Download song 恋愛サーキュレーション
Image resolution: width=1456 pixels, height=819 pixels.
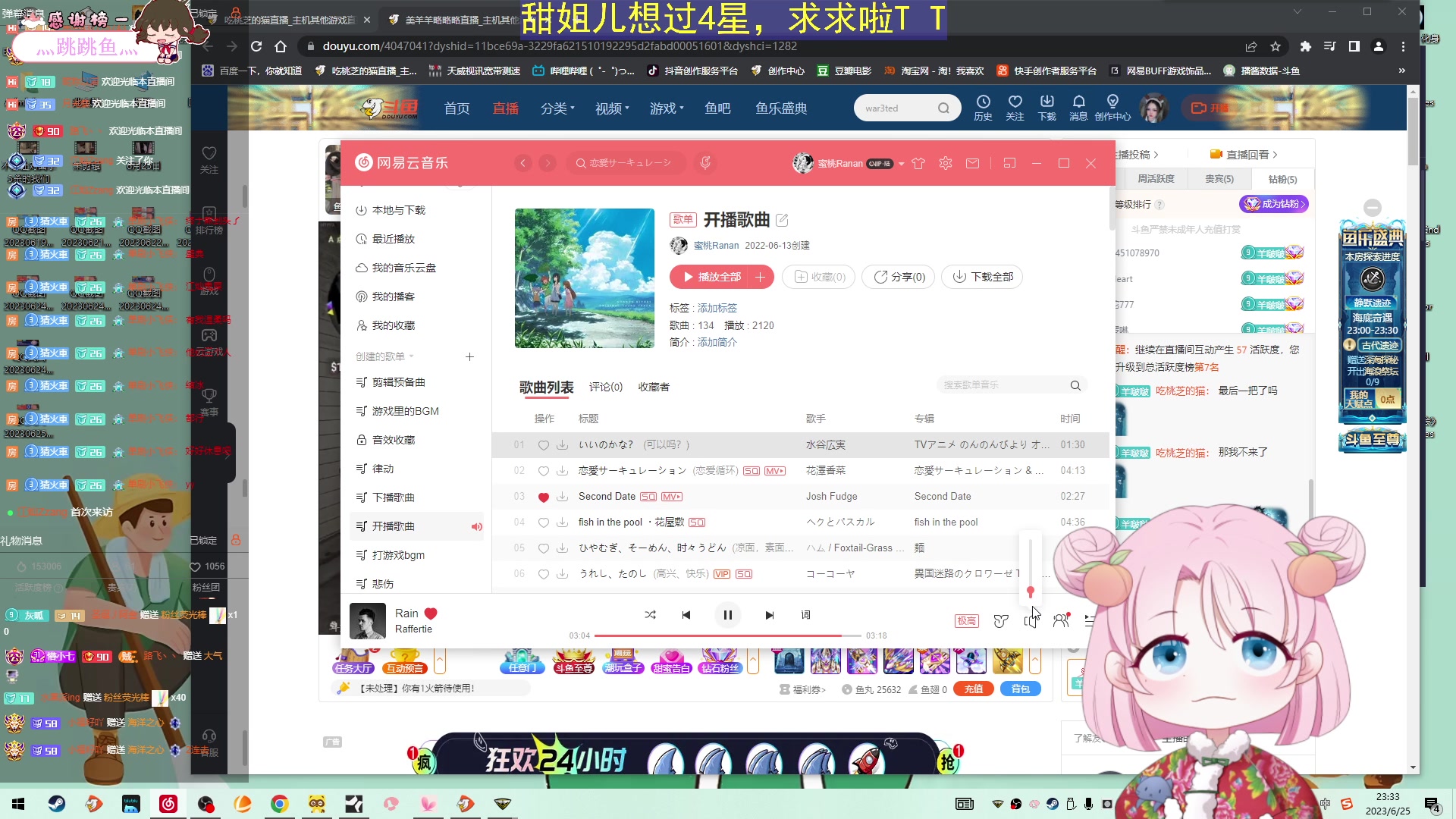click(562, 471)
